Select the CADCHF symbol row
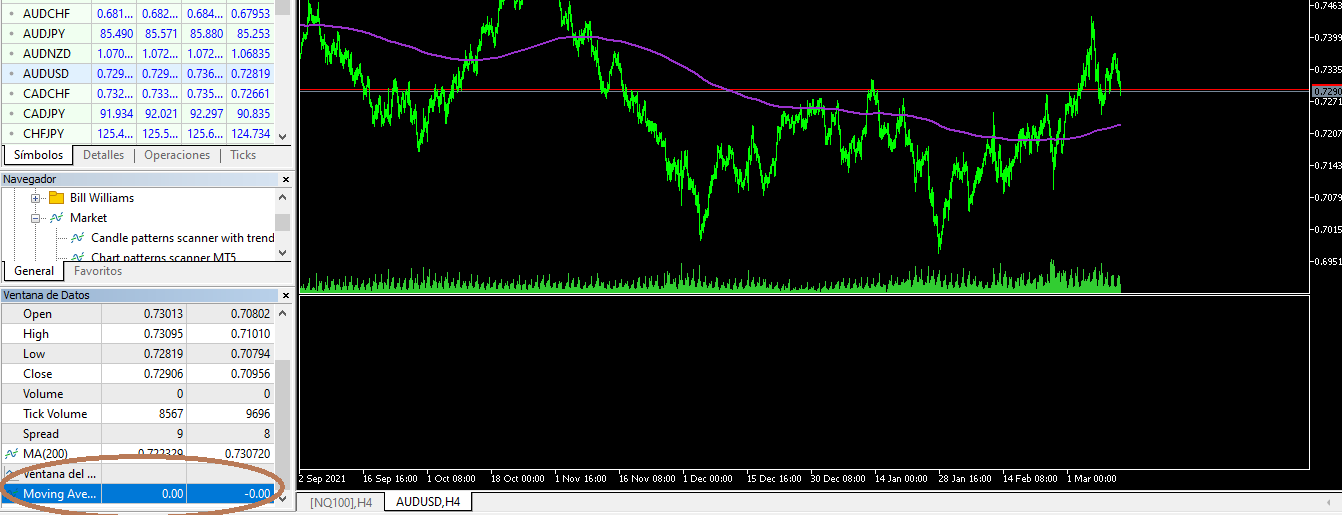This screenshot has width=1342, height=515. [138, 93]
